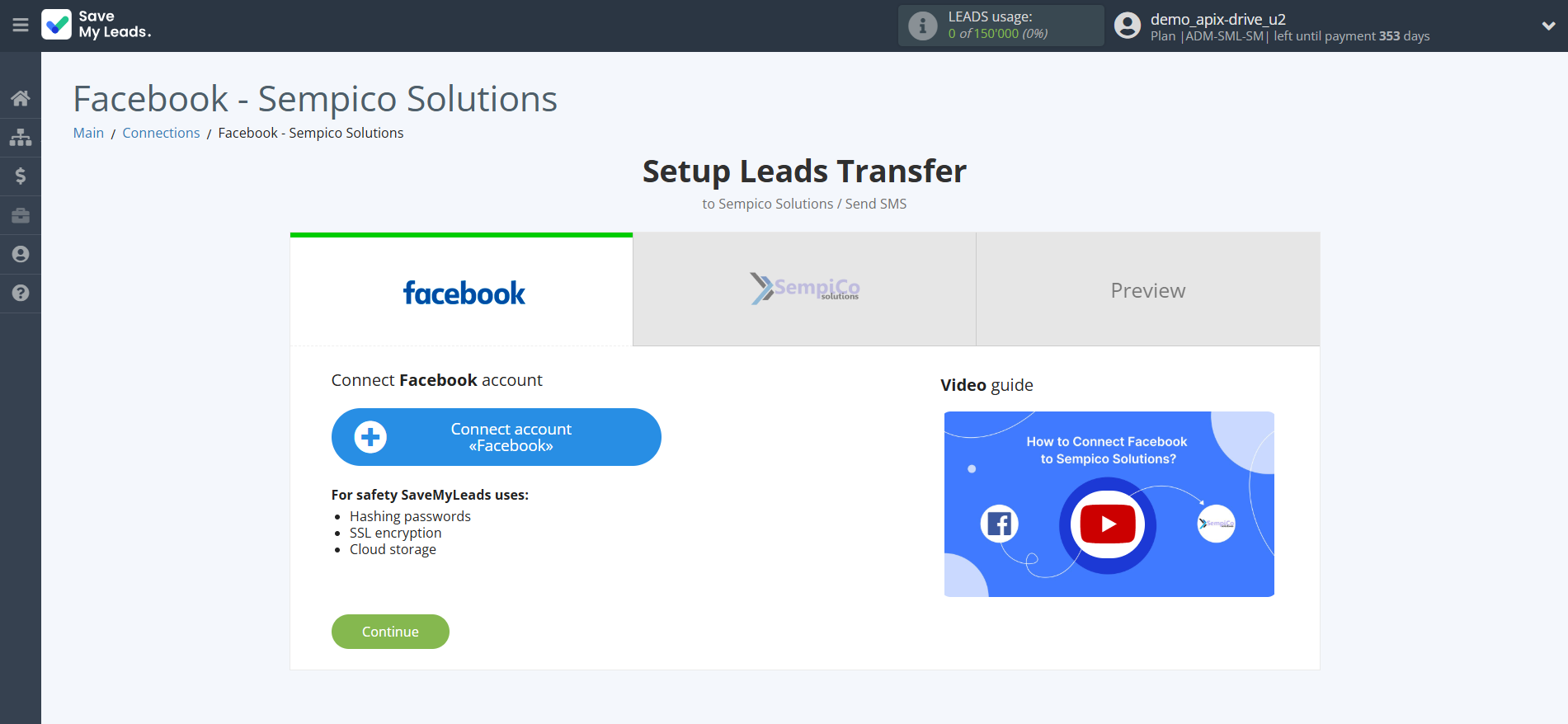Click the demo_apix-drive_u2 username
The image size is (1568, 724).
pos(1217,19)
